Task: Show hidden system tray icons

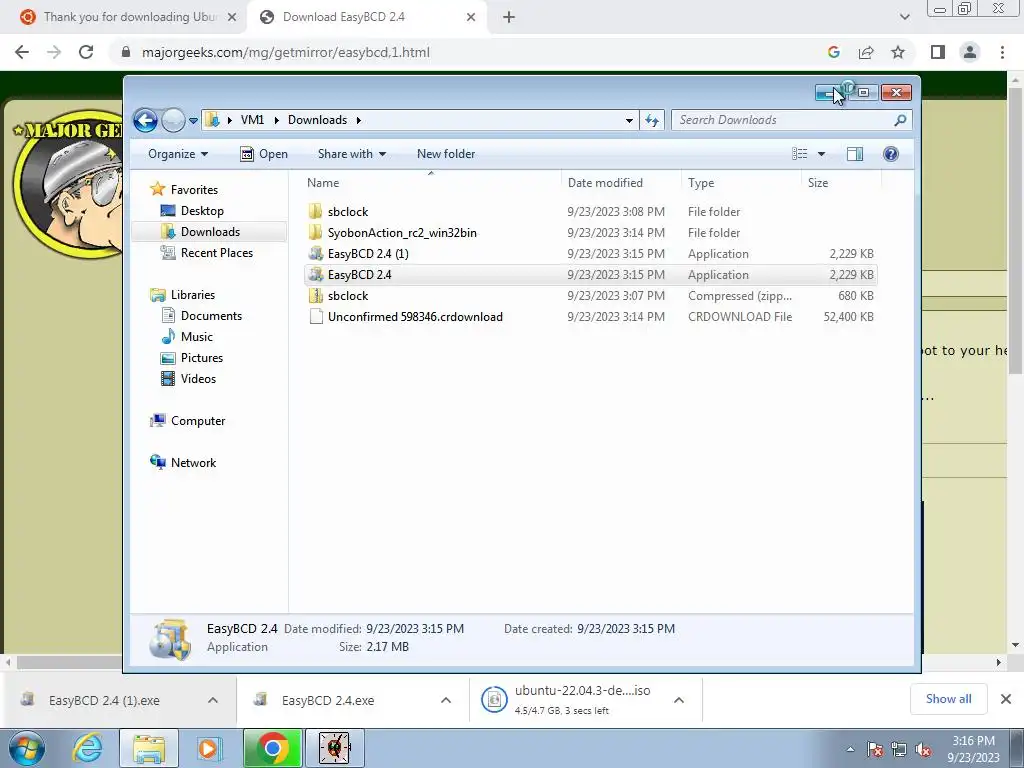Action: (850, 750)
